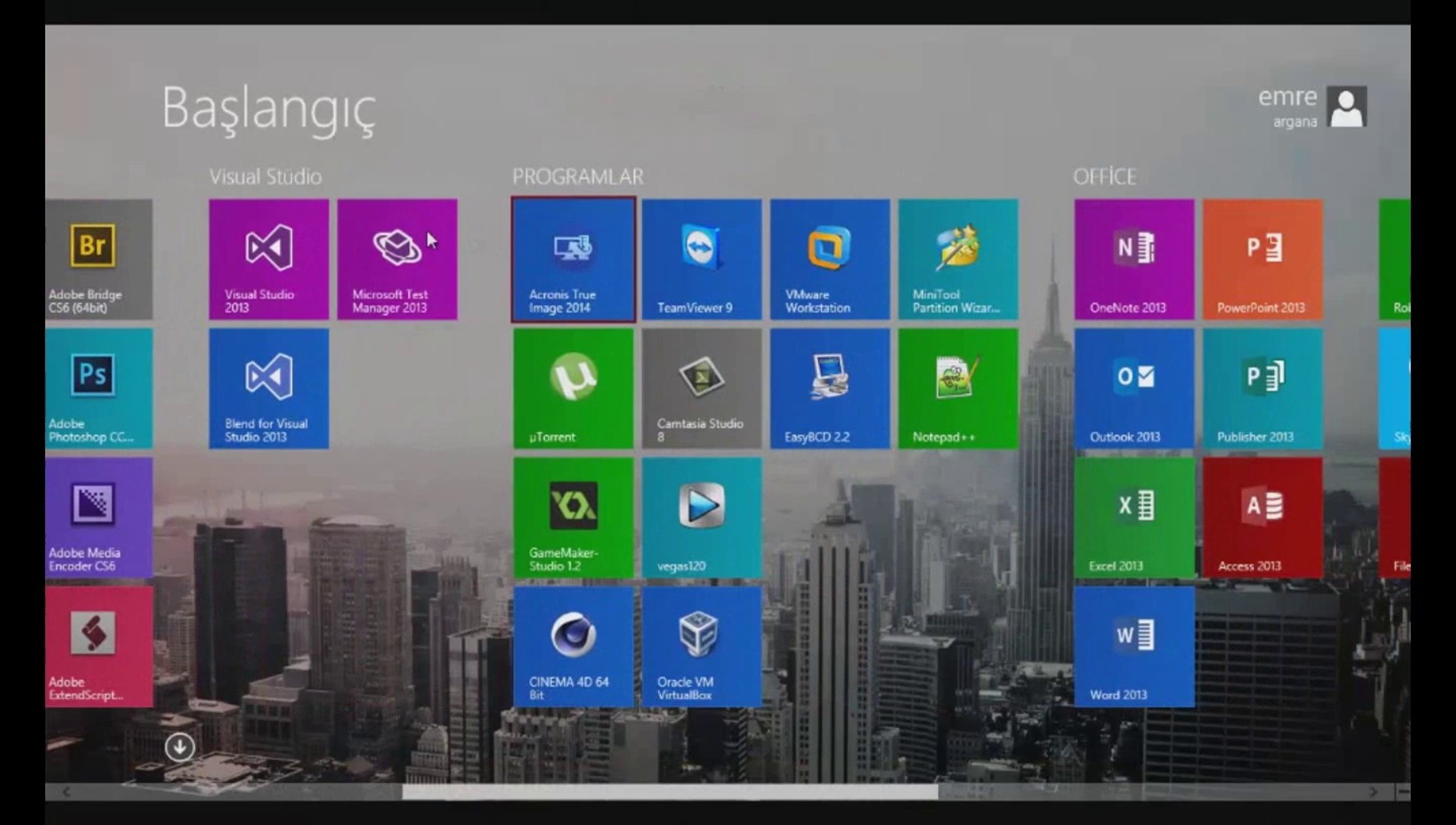Launch Microsoft Test Manager 2013 tile

pos(397,260)
